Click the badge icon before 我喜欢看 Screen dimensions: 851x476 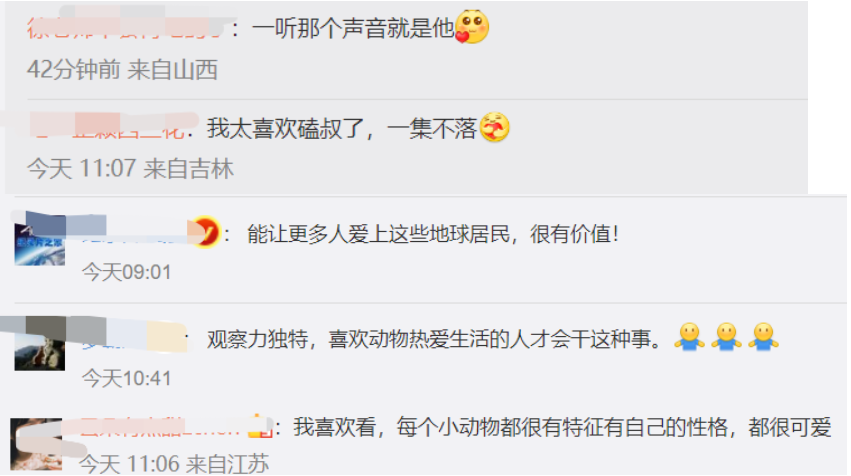260,427
